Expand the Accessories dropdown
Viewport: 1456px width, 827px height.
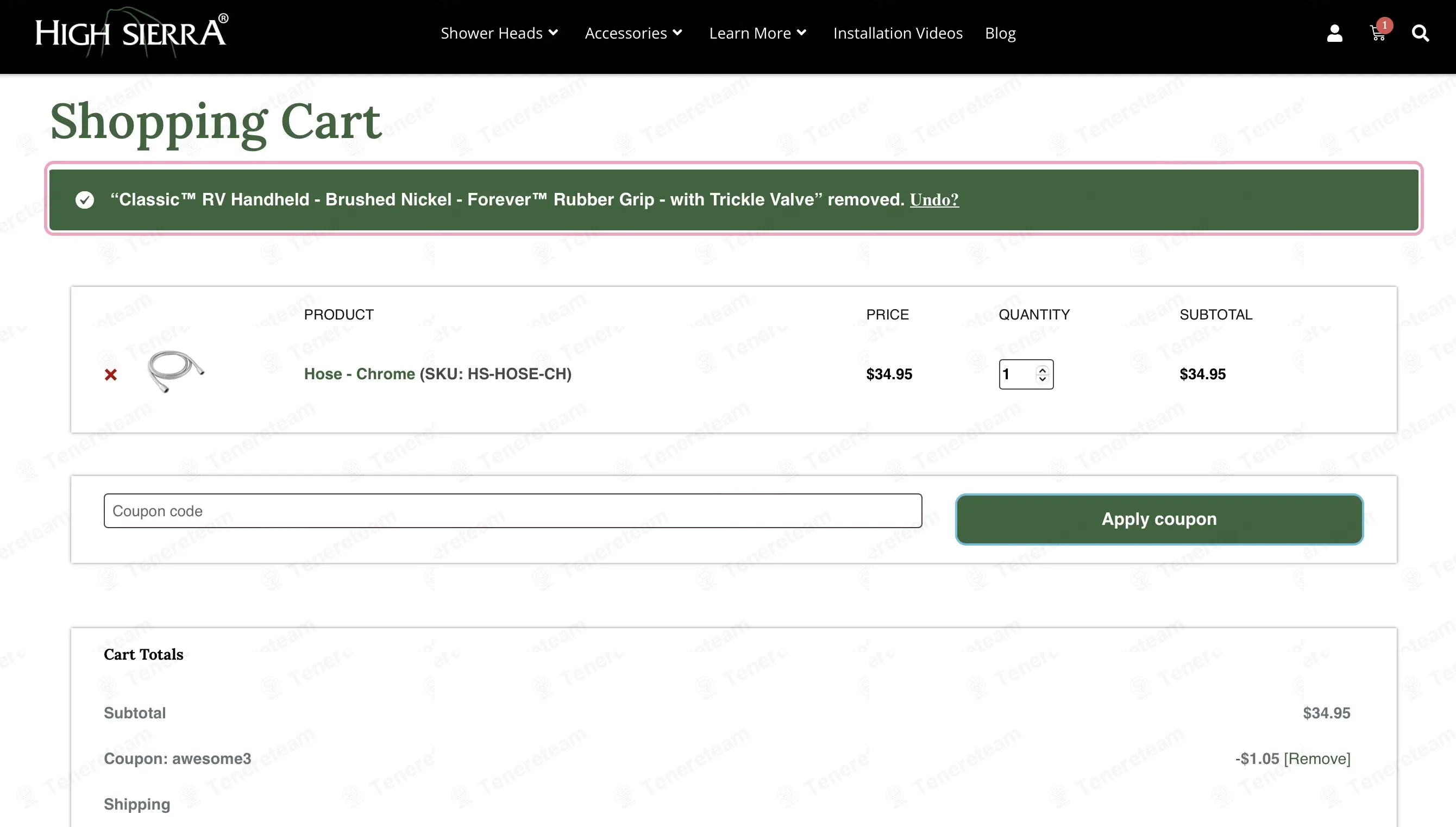click(633, 33)
